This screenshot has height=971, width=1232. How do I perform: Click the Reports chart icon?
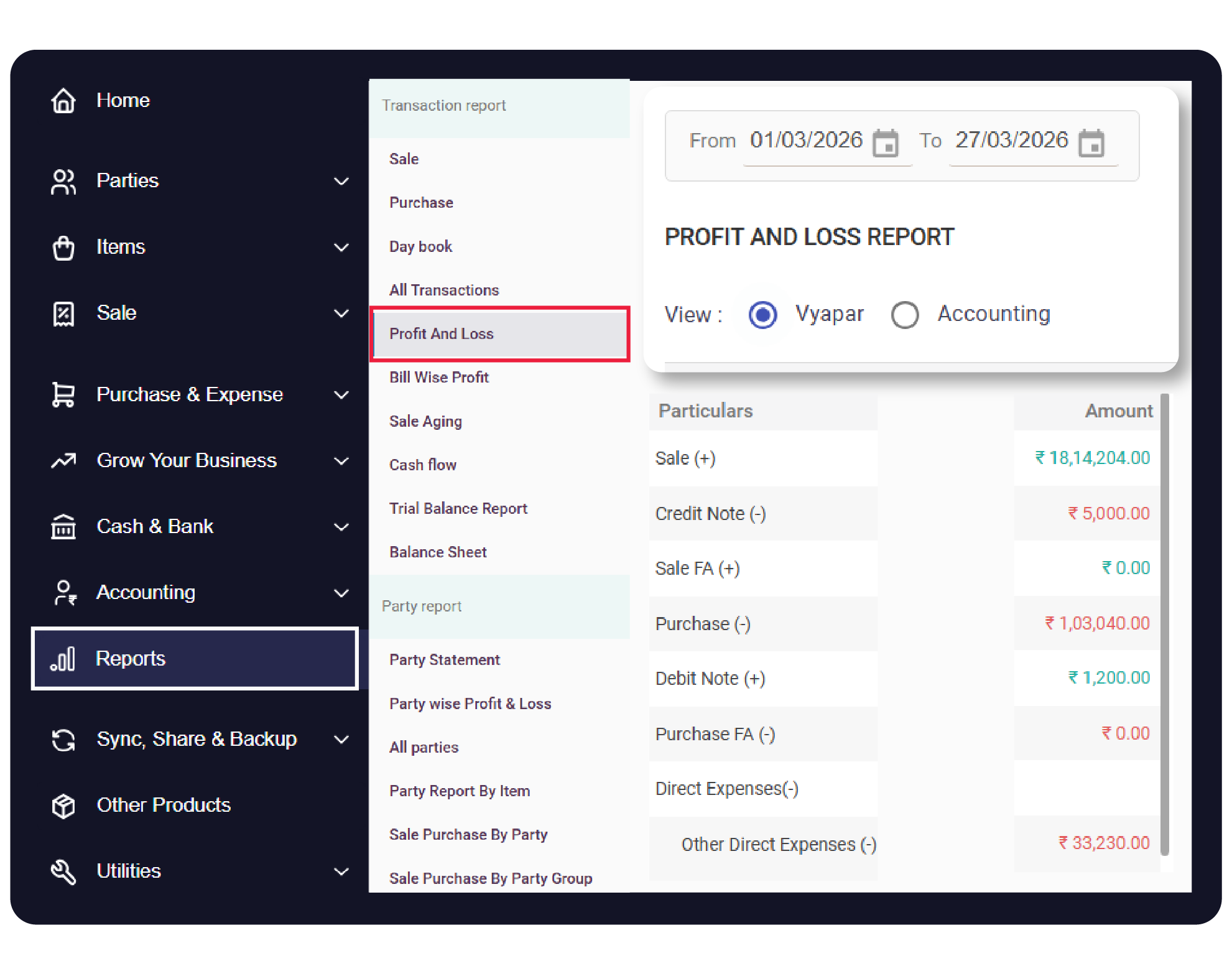[64, 658]
